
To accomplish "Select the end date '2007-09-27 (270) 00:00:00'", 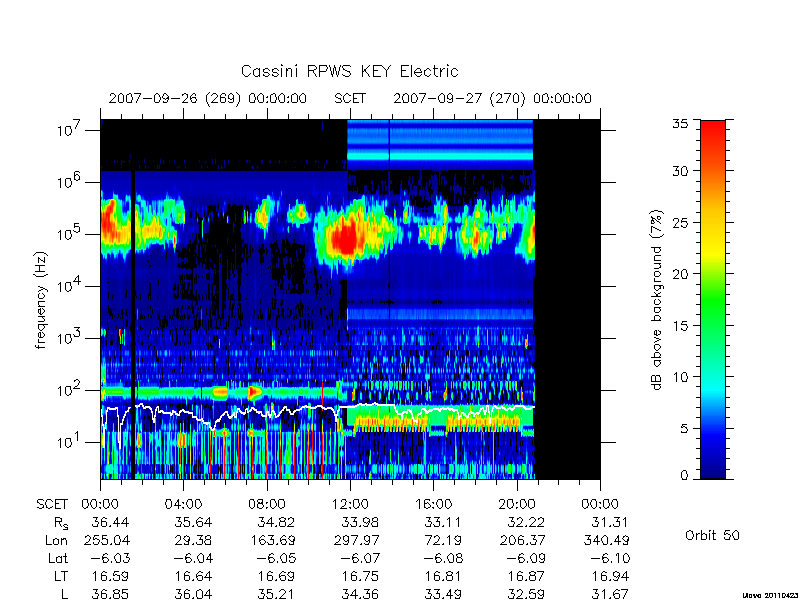I will click(492, 98).
